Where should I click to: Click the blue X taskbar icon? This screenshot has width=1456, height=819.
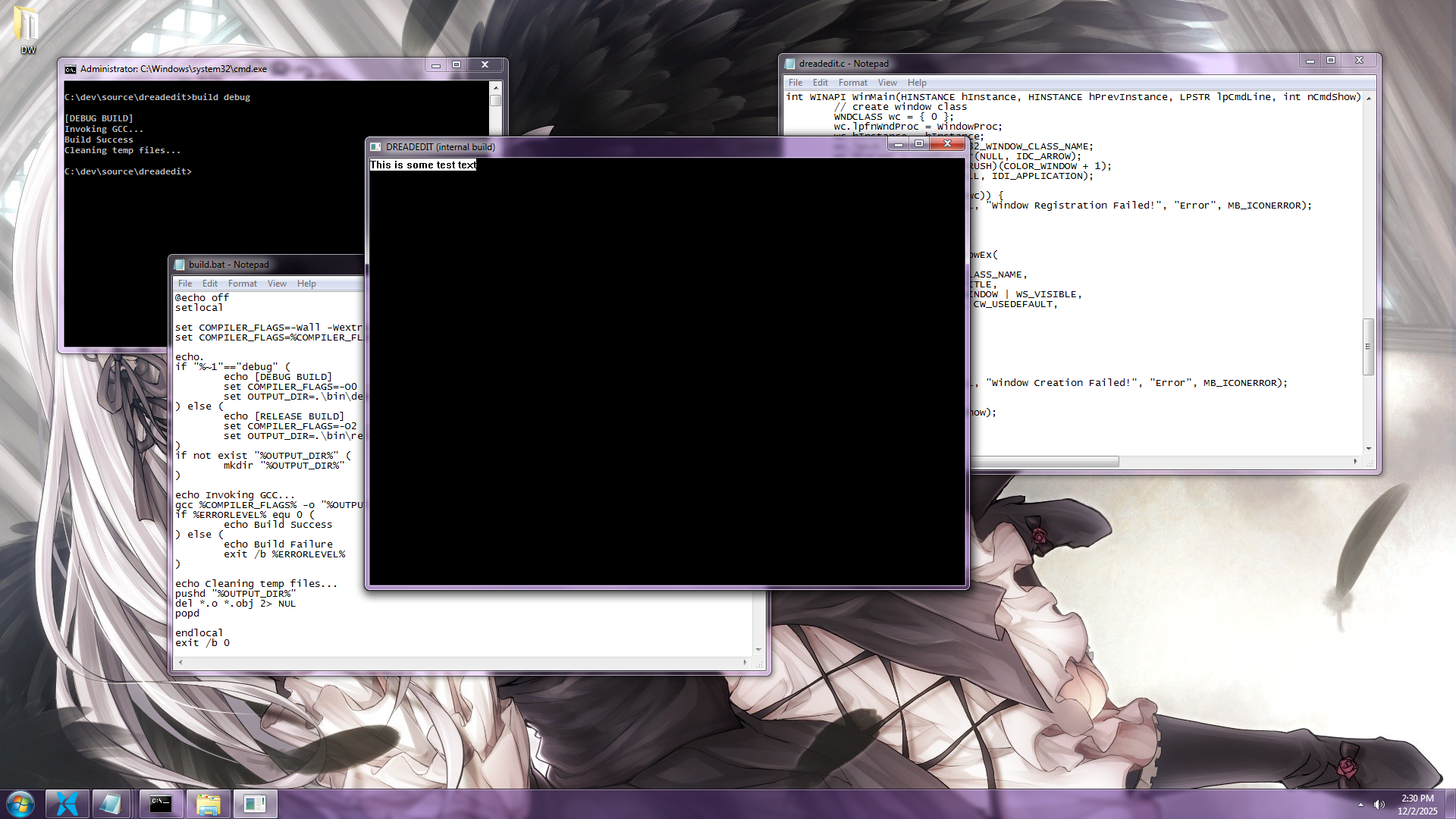tap(67, 804)
